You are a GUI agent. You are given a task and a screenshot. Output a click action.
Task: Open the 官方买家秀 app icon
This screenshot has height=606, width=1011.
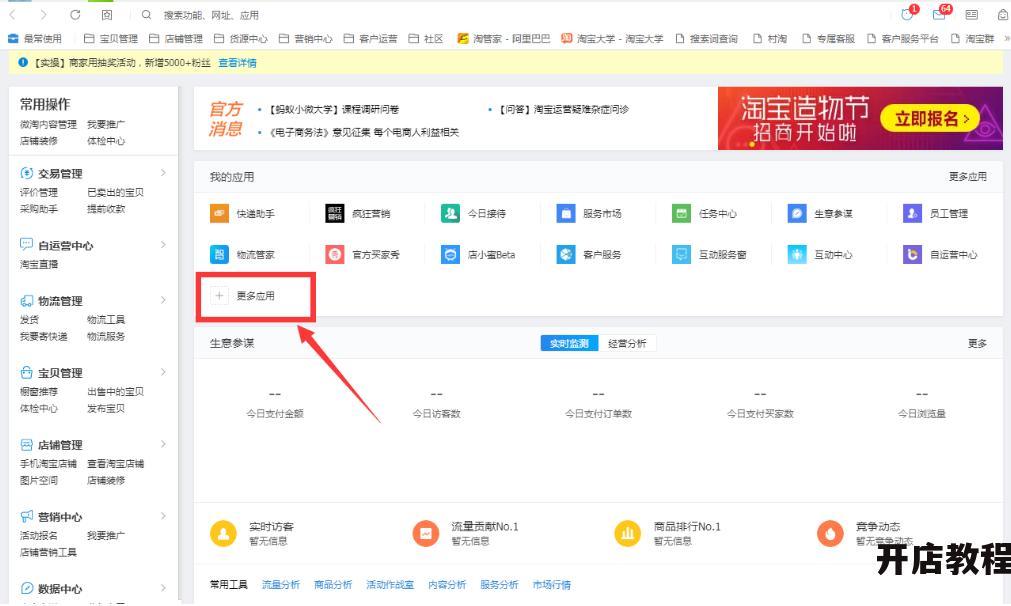click(335, 255)
